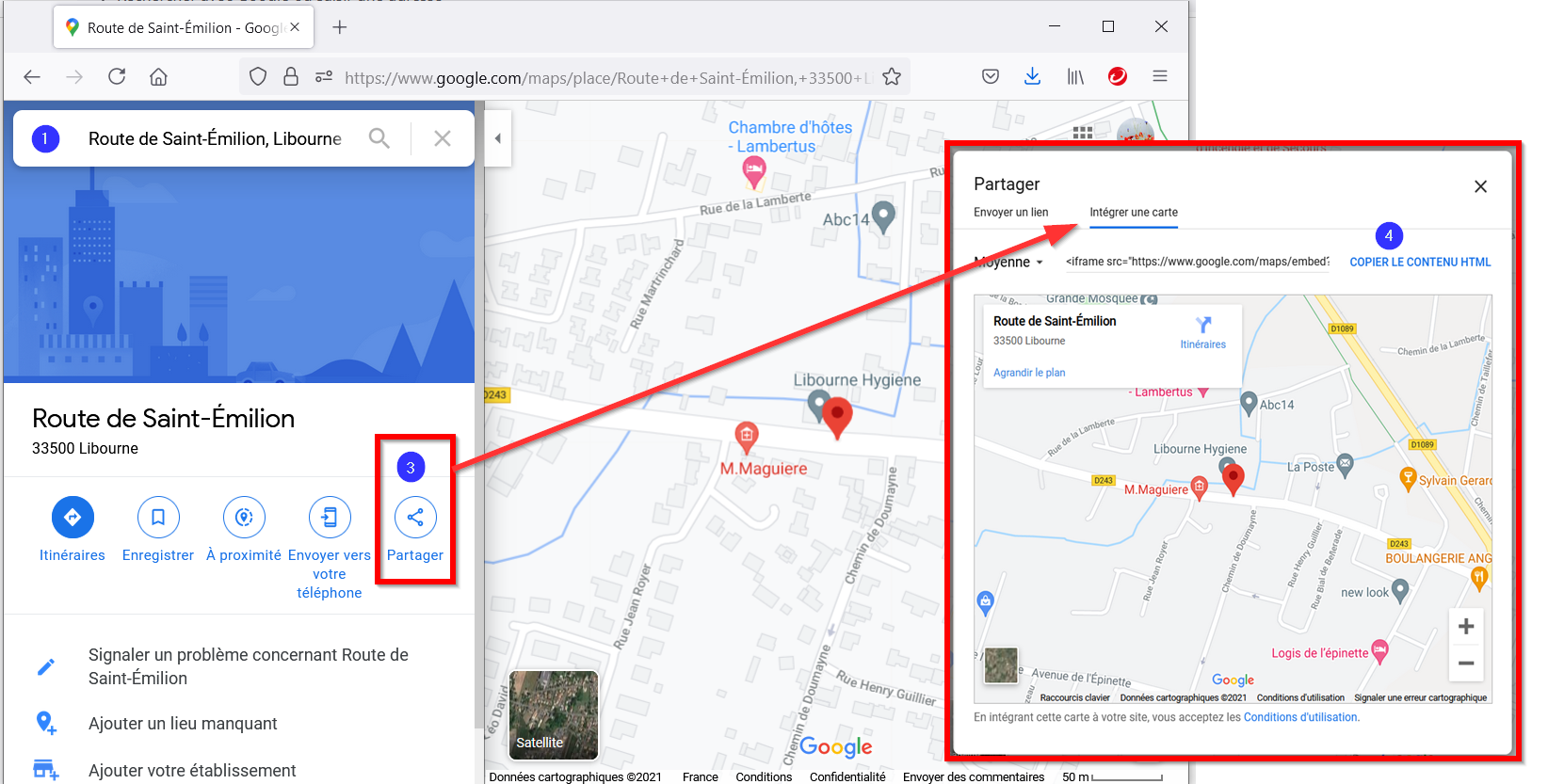The width and height of the screenshot is (1548, 784).
Task: Click the magnifier search icon in Maps
Action: (x=379, y=138)
